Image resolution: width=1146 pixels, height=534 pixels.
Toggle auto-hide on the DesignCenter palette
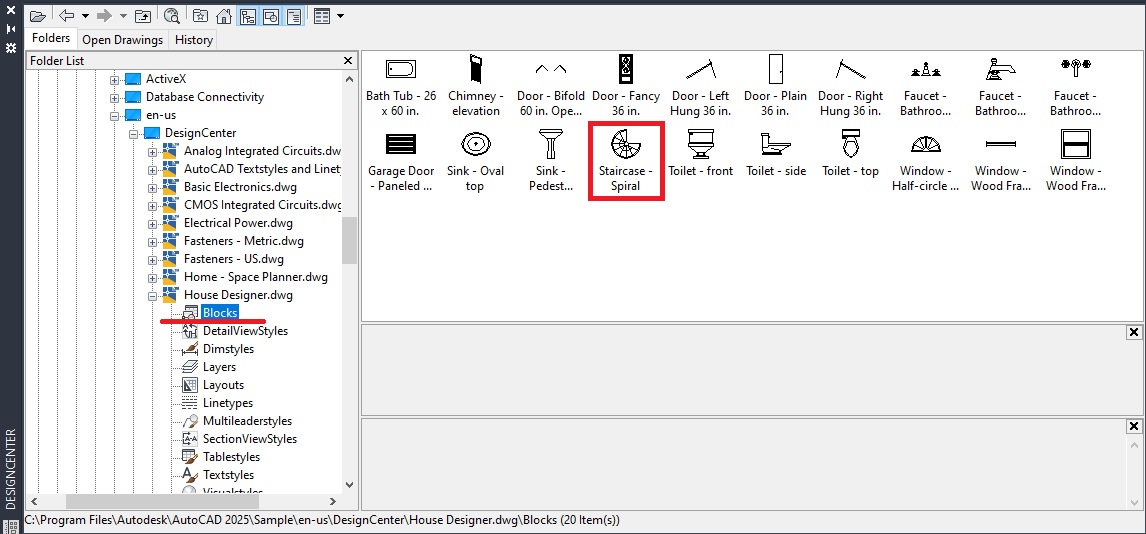11,30
